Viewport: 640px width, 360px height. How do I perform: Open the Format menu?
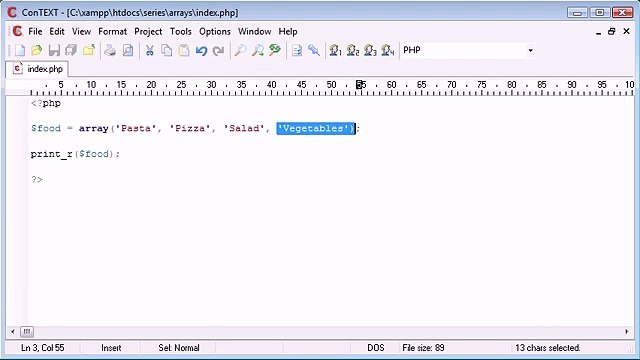point(113,31)
